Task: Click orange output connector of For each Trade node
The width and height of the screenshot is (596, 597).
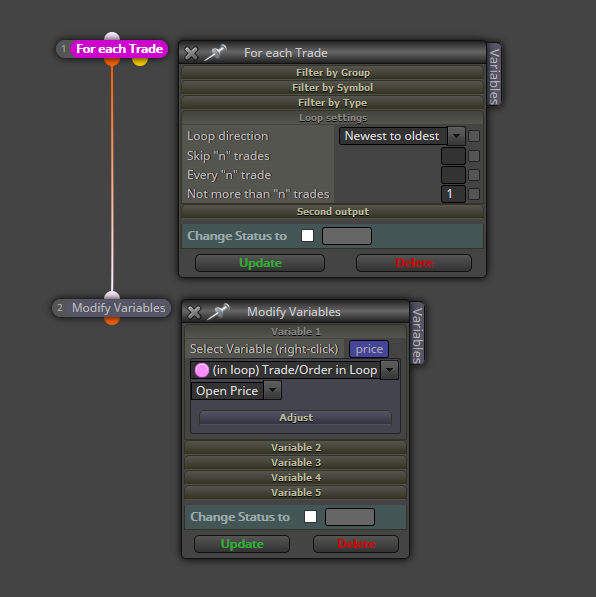Action: [x=112, y=61]
